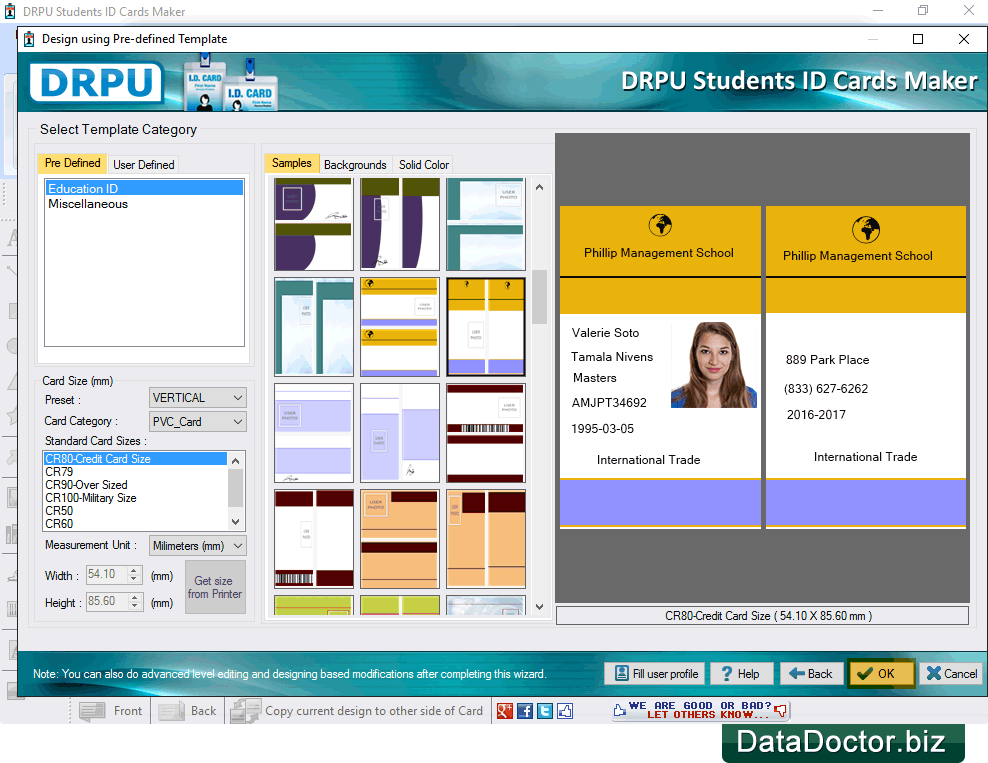The height and width of the screenshot is (763, 988).
Task: Choose the purple vertical two-panel template
Action: (x=400, y=224)
